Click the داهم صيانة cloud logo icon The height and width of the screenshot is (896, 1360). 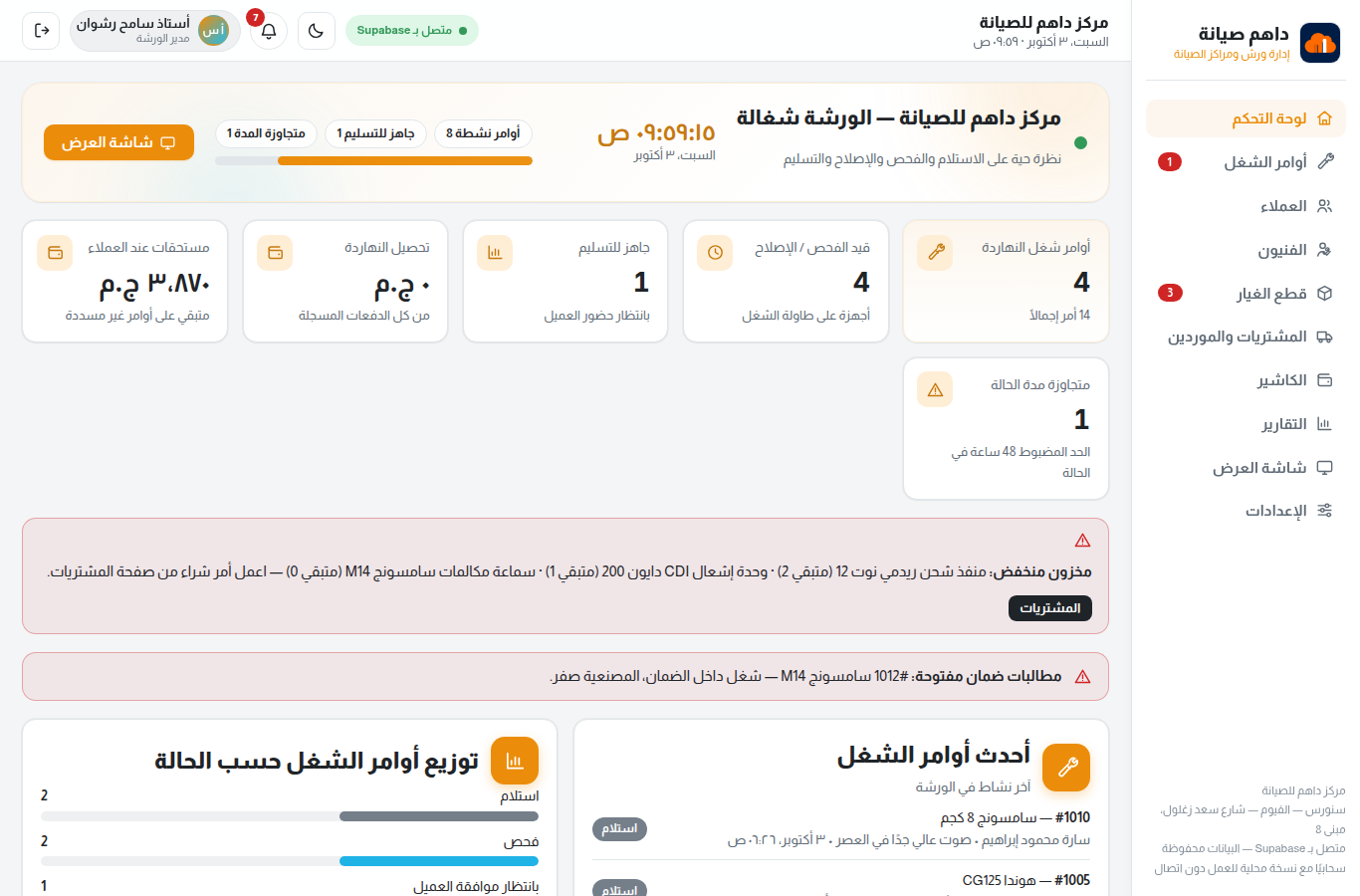[x=1320, y=44]
